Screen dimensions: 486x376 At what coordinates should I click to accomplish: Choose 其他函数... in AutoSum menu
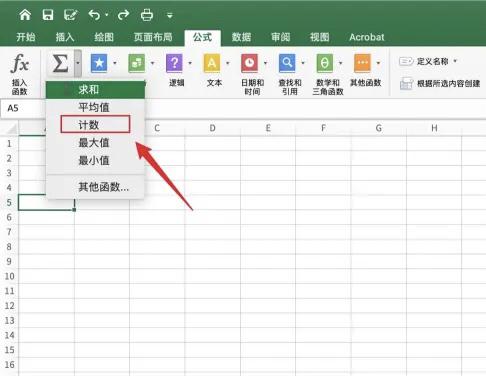pos(95,187)
